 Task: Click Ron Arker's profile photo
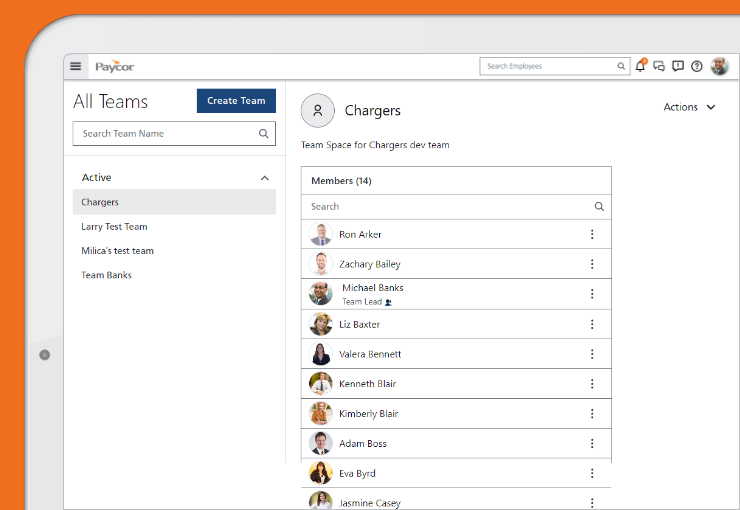320,234
